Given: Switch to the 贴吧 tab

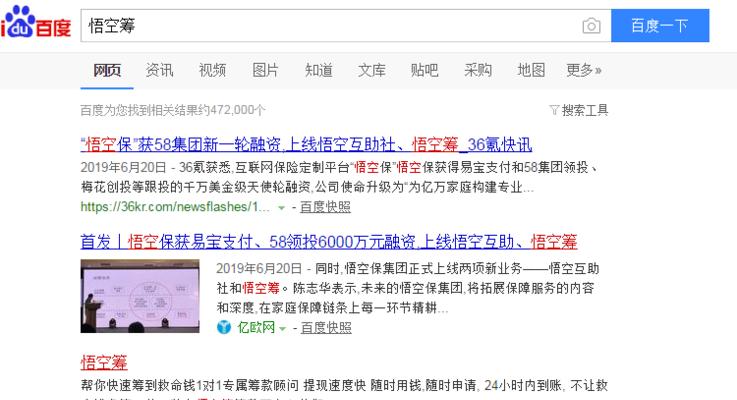Looking at the screenshot, I should click(x=424, y=71).
